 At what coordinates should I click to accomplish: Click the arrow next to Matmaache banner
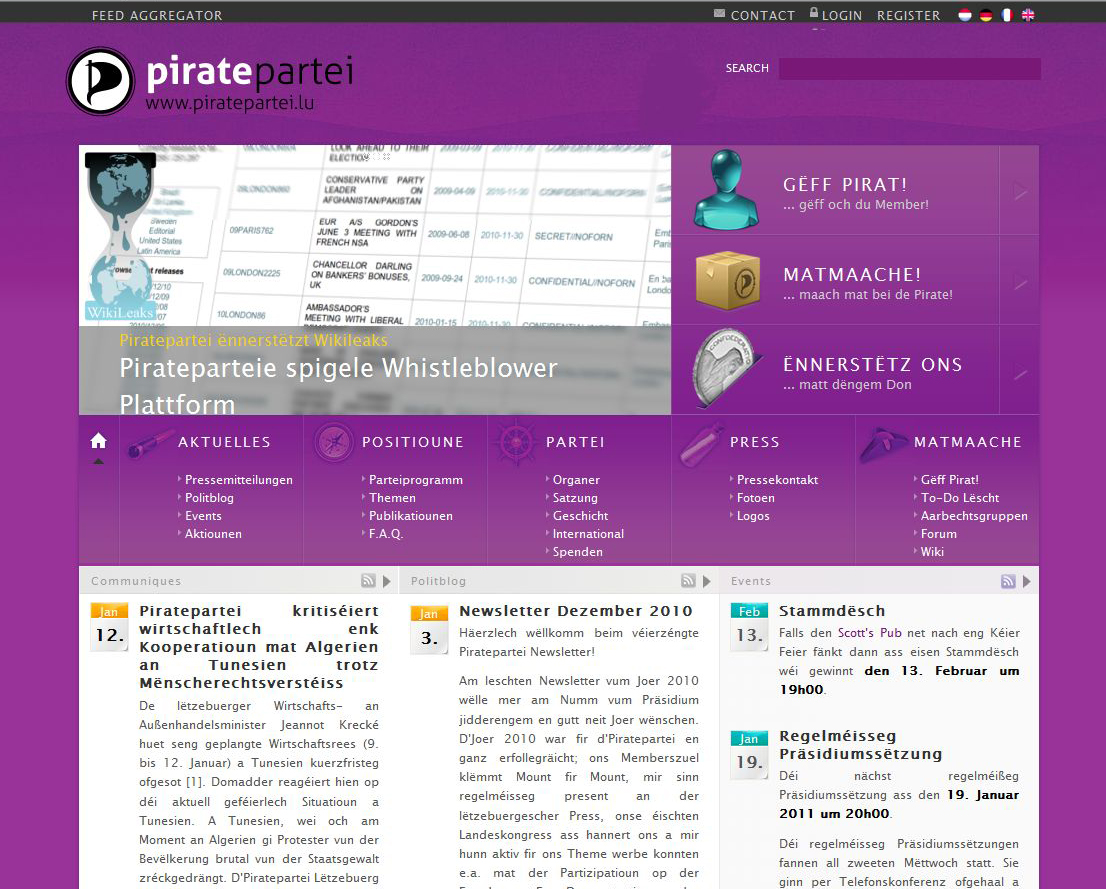(x=1020, y=284)
